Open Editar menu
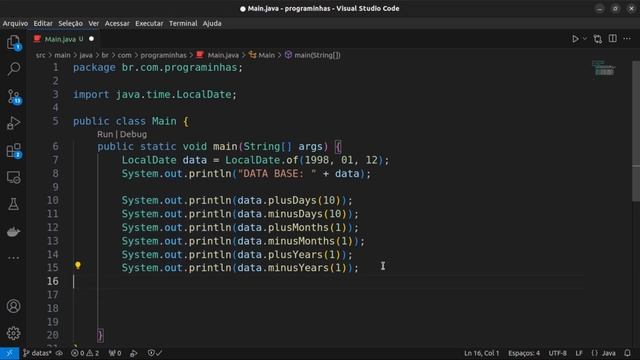The height and width of the screenshot is (360, 640). [43, 23]
